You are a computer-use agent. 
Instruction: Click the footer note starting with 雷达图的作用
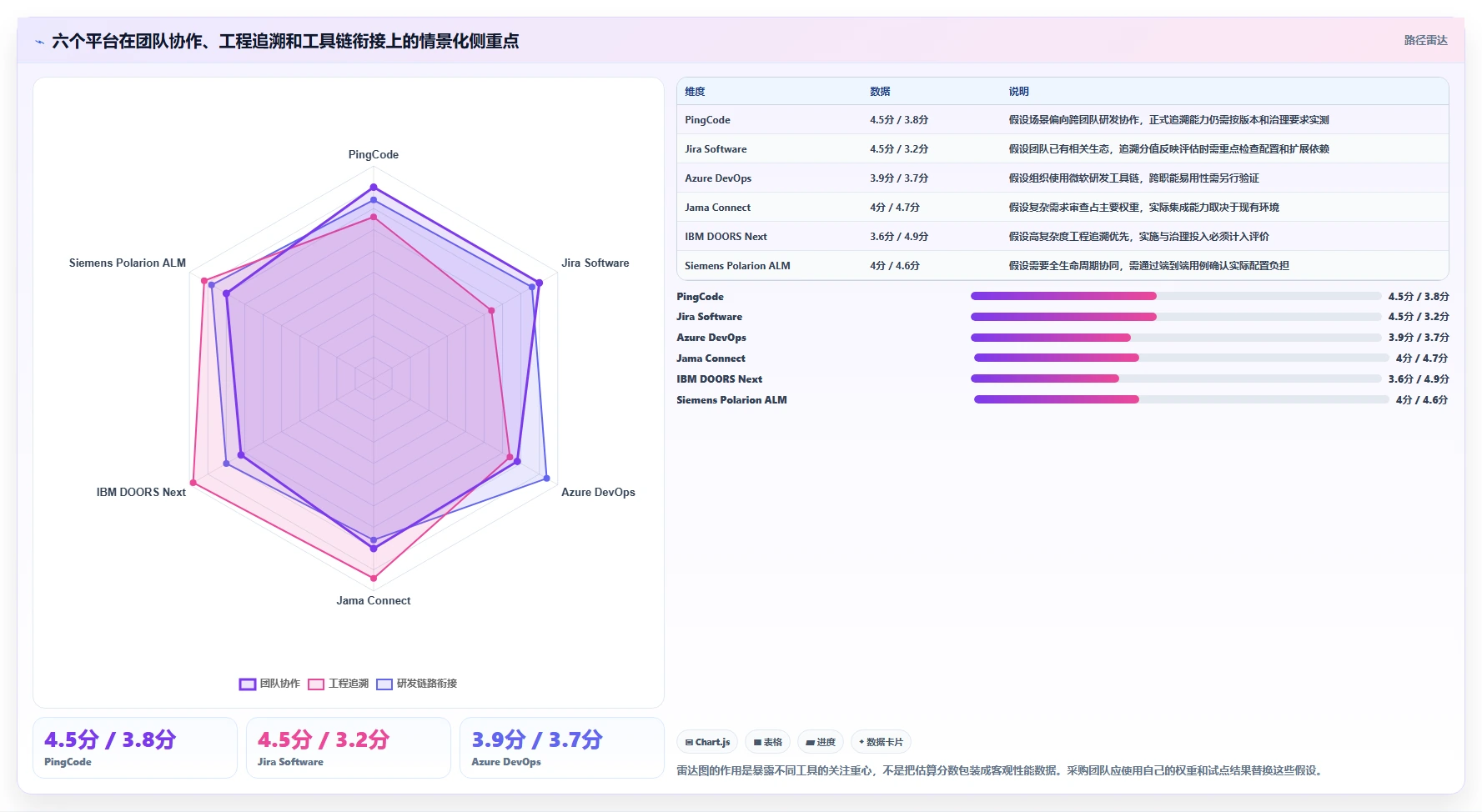pyautogui.click(x=1001, y=770)
